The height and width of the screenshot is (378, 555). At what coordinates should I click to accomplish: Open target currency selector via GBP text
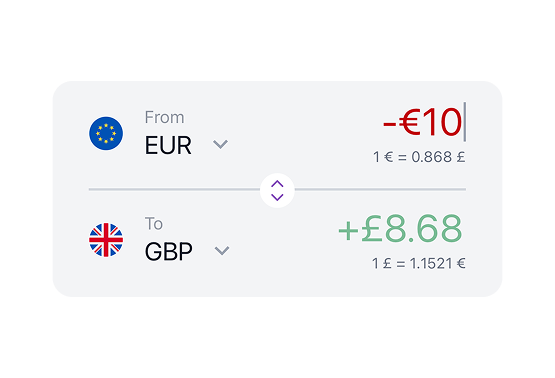[x=168, y=252]
